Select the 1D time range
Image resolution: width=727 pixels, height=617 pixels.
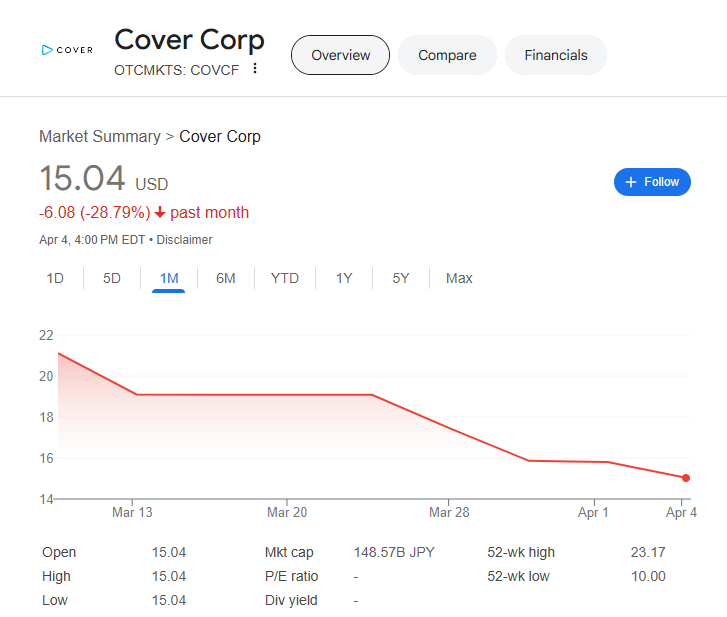click(x=55, y=278)
